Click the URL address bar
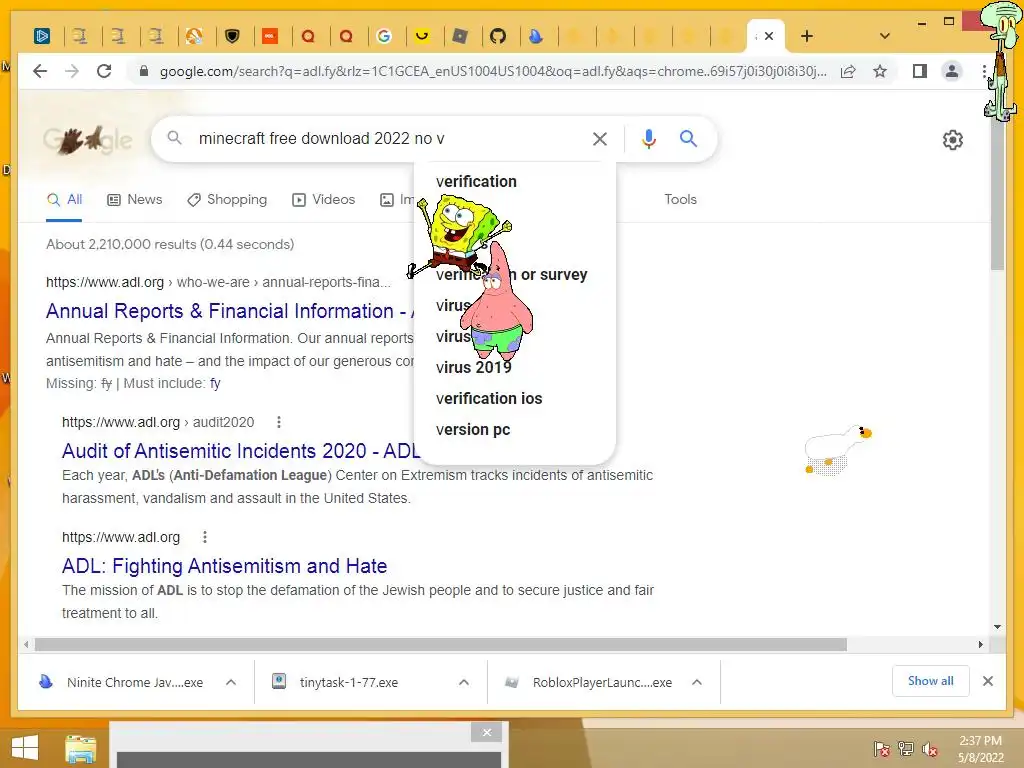The image size is (1024, 768). 493,71
